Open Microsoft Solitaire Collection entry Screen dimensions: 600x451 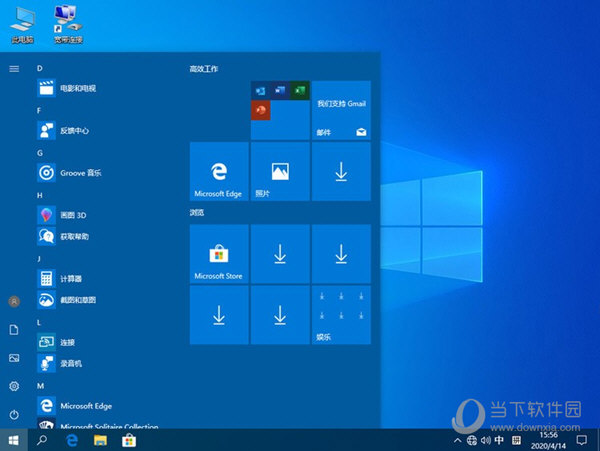point(103,424)
